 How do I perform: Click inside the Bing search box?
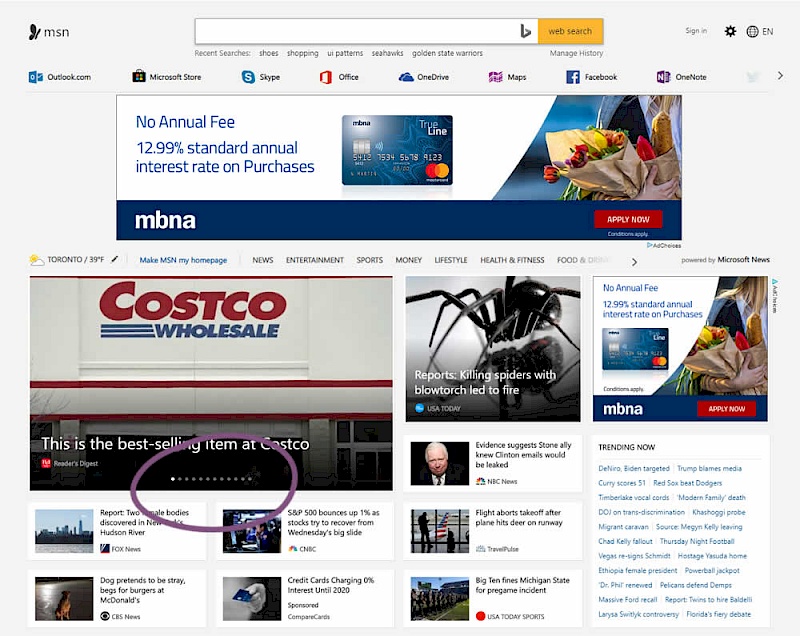coord(355,31)
